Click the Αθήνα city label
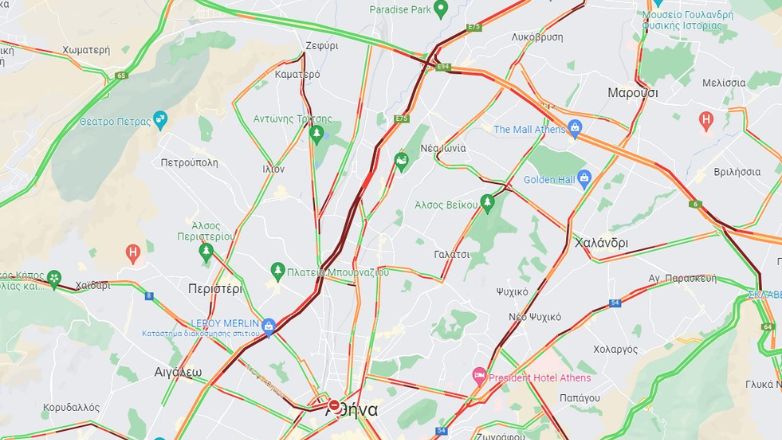 (352, 410)
